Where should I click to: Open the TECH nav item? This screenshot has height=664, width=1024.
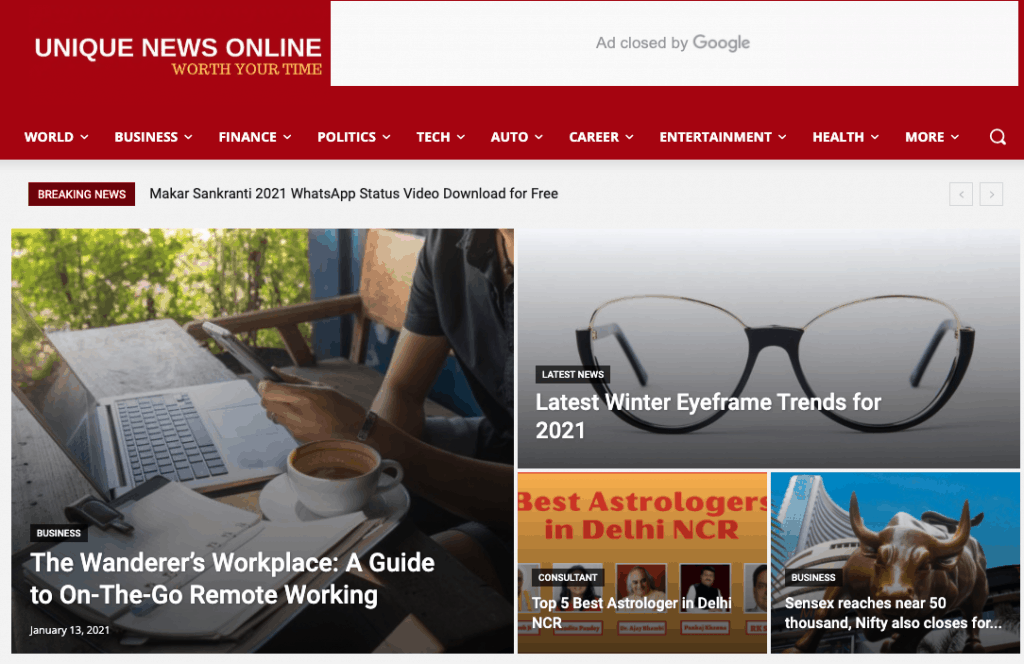pos(434,137)
